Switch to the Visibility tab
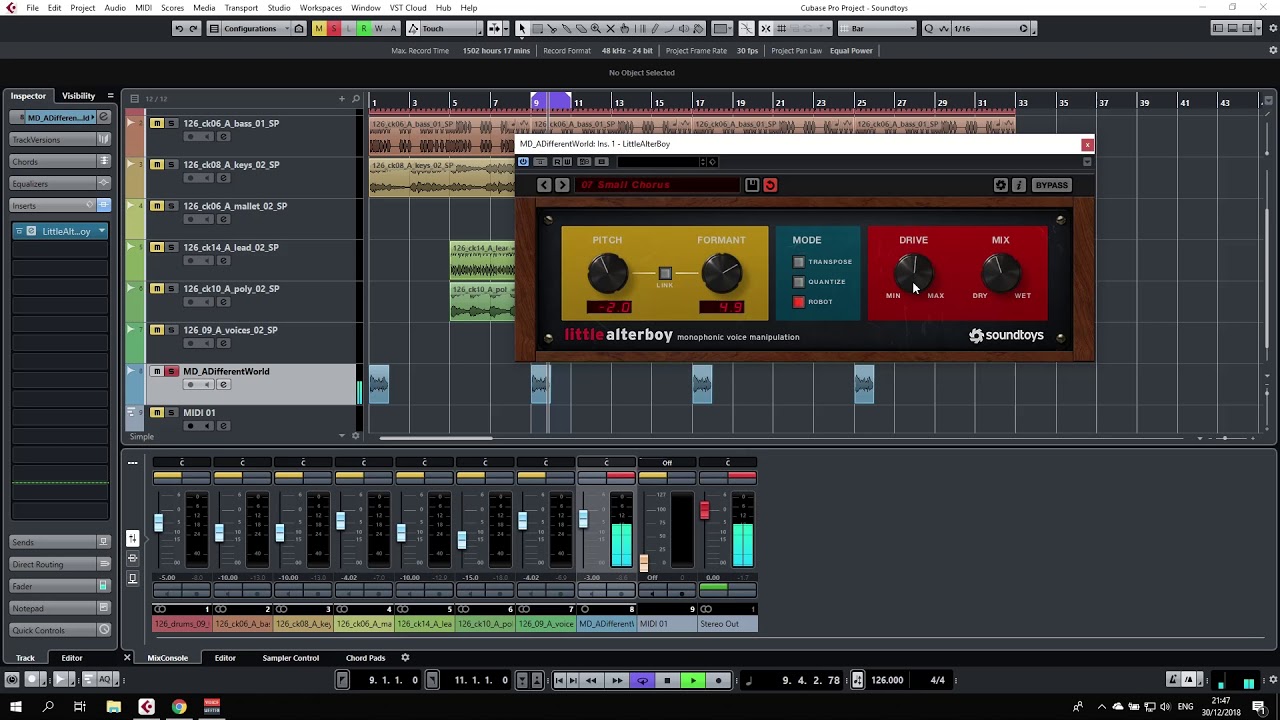 click(x=78, y=96)
